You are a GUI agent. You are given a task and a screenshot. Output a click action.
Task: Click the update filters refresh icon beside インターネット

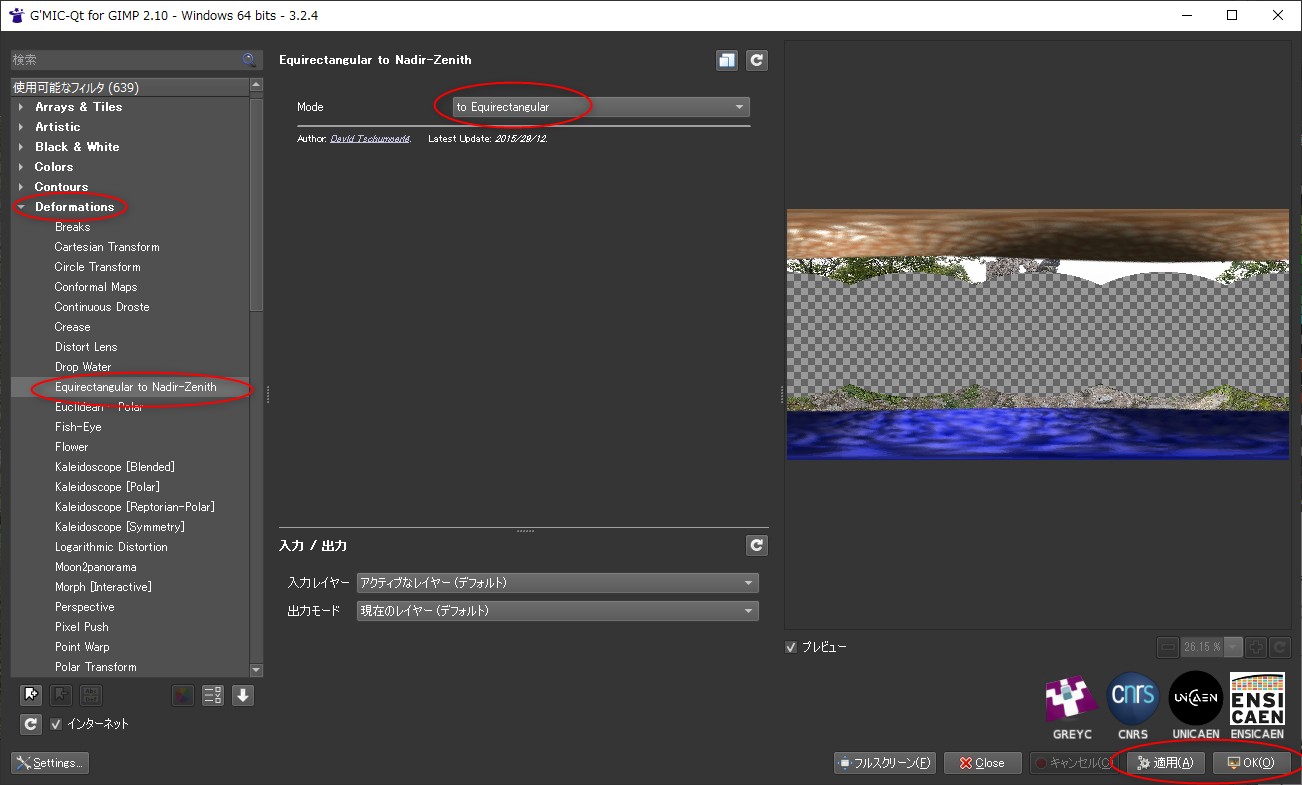coord(31,724)
